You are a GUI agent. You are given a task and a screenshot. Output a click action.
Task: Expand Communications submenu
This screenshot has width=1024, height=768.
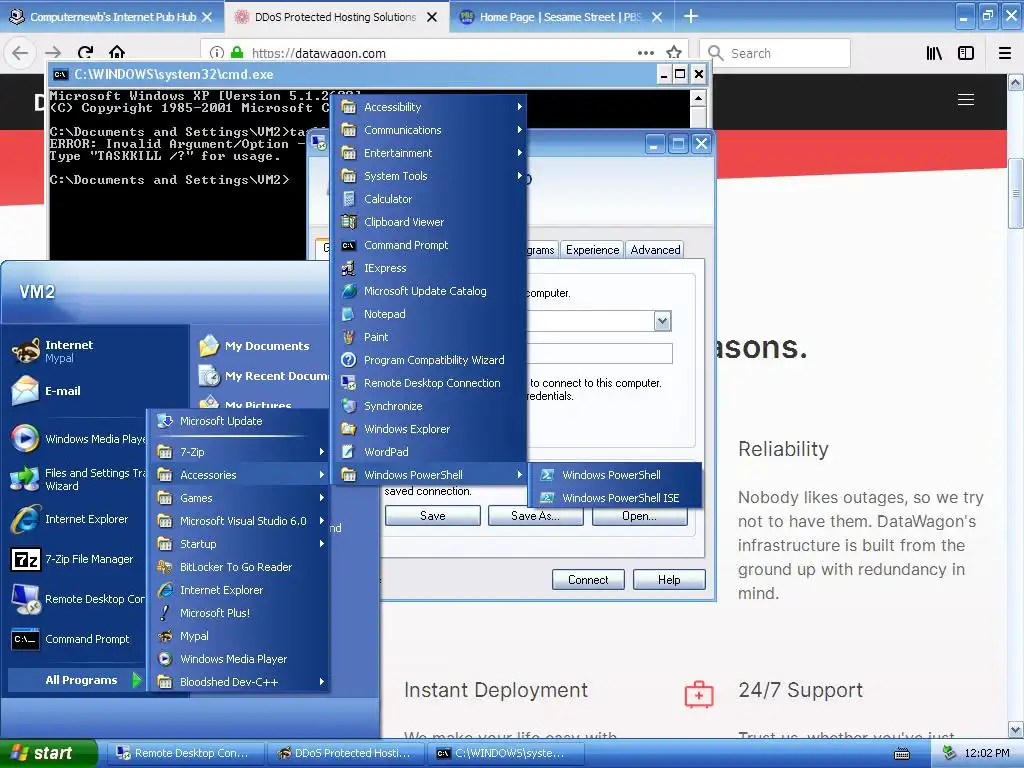point(431,130)
